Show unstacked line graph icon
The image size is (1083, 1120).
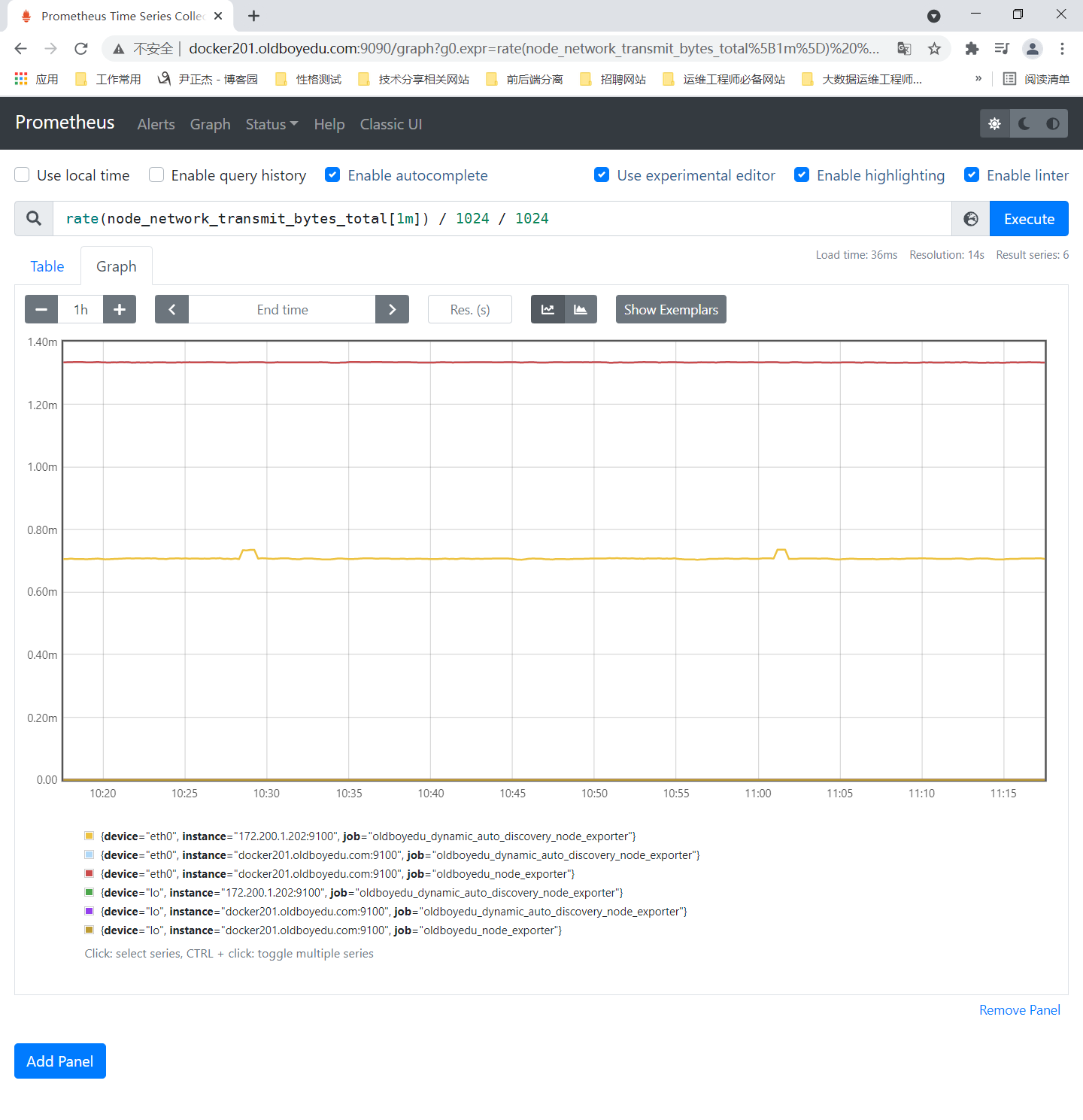[548, 309]
